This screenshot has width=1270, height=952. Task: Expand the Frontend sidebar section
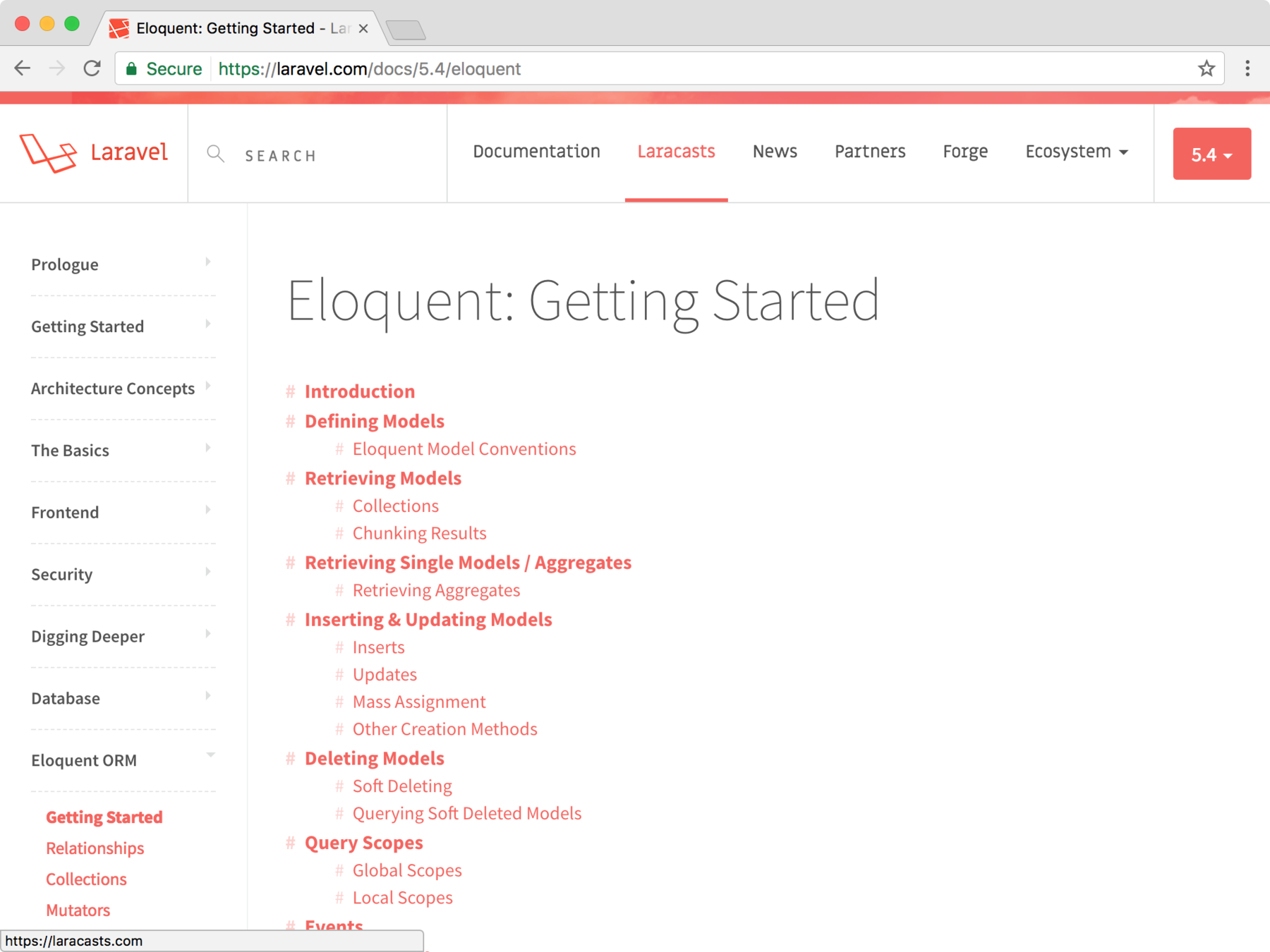pos(123,513)
